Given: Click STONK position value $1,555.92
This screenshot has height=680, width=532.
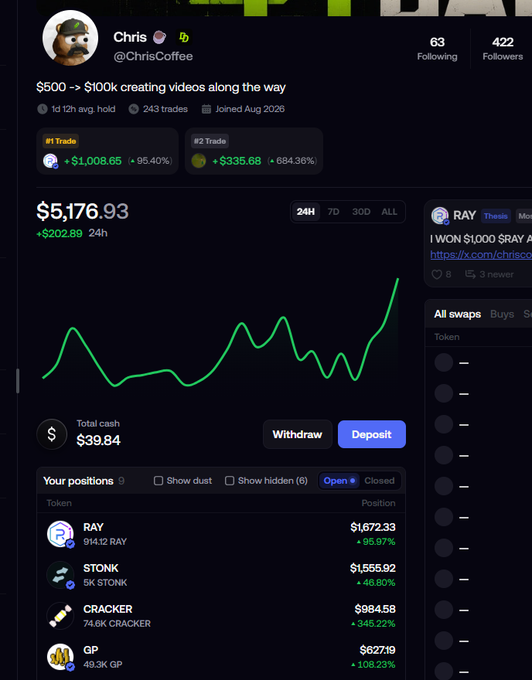Looking at the screenshot, I should tap(373, 568).
